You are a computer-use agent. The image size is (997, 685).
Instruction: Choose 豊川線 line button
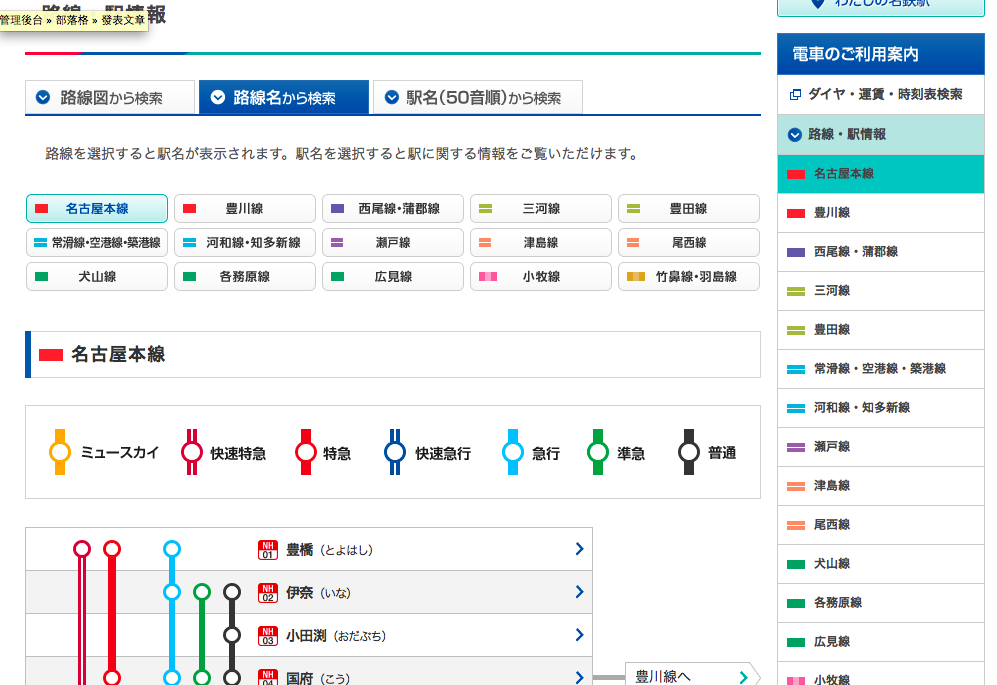click(245, 209)
